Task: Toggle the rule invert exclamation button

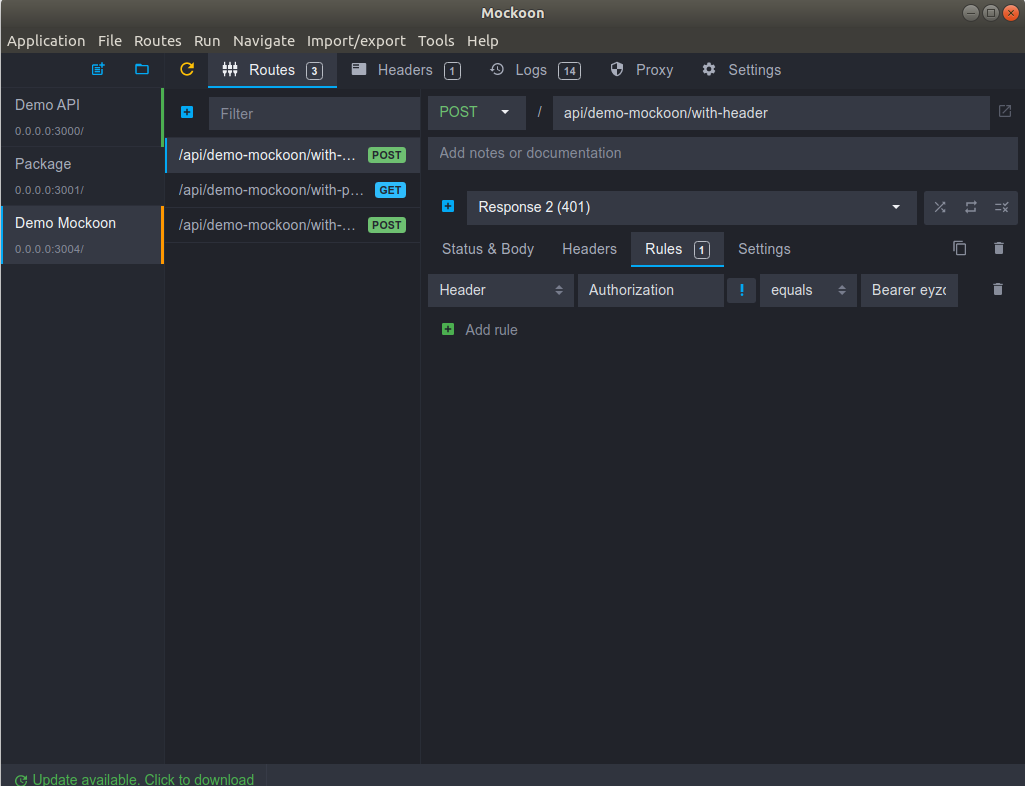Action: click(x=741, y=290)
